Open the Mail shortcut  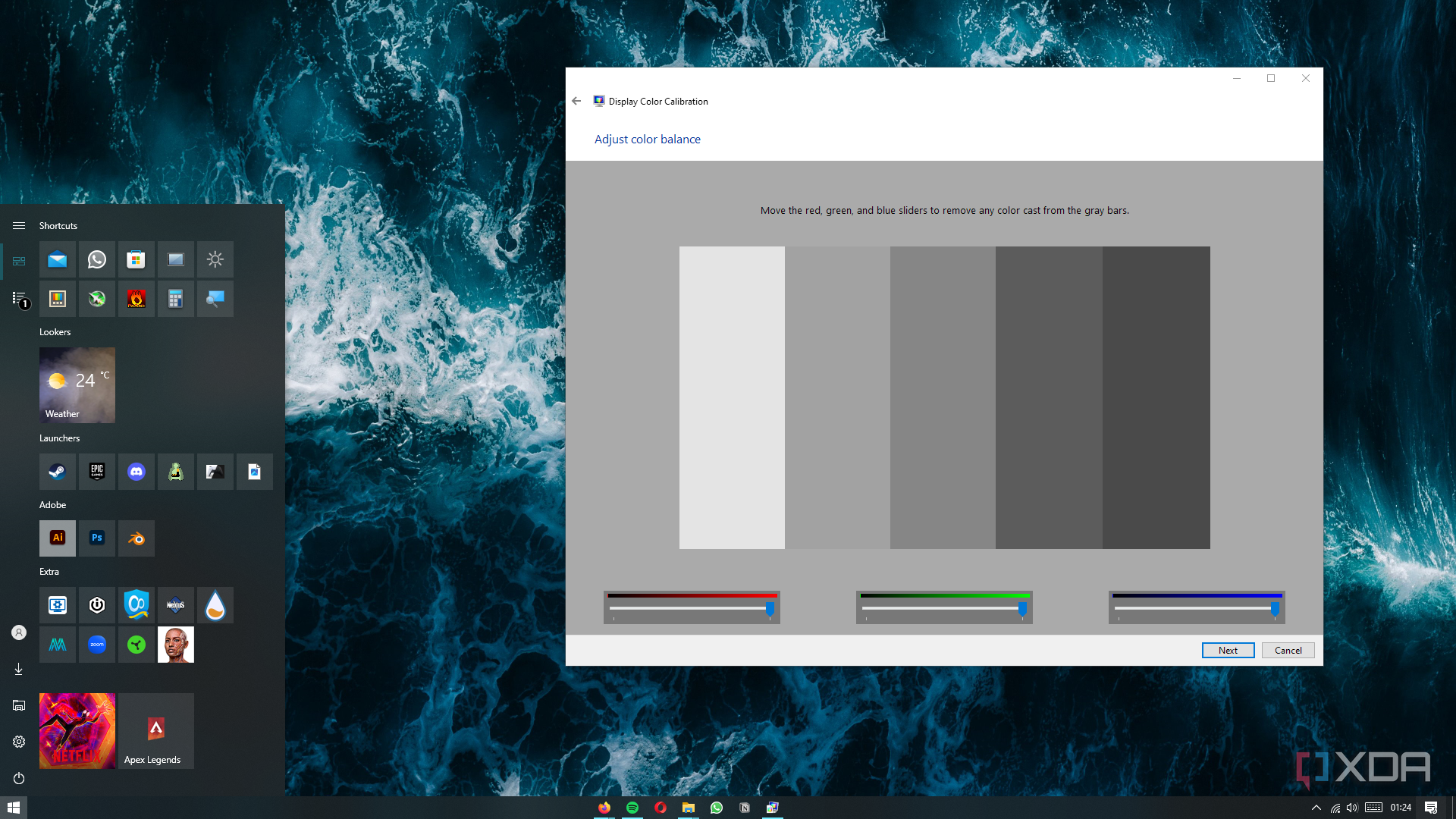coord(57,259)
